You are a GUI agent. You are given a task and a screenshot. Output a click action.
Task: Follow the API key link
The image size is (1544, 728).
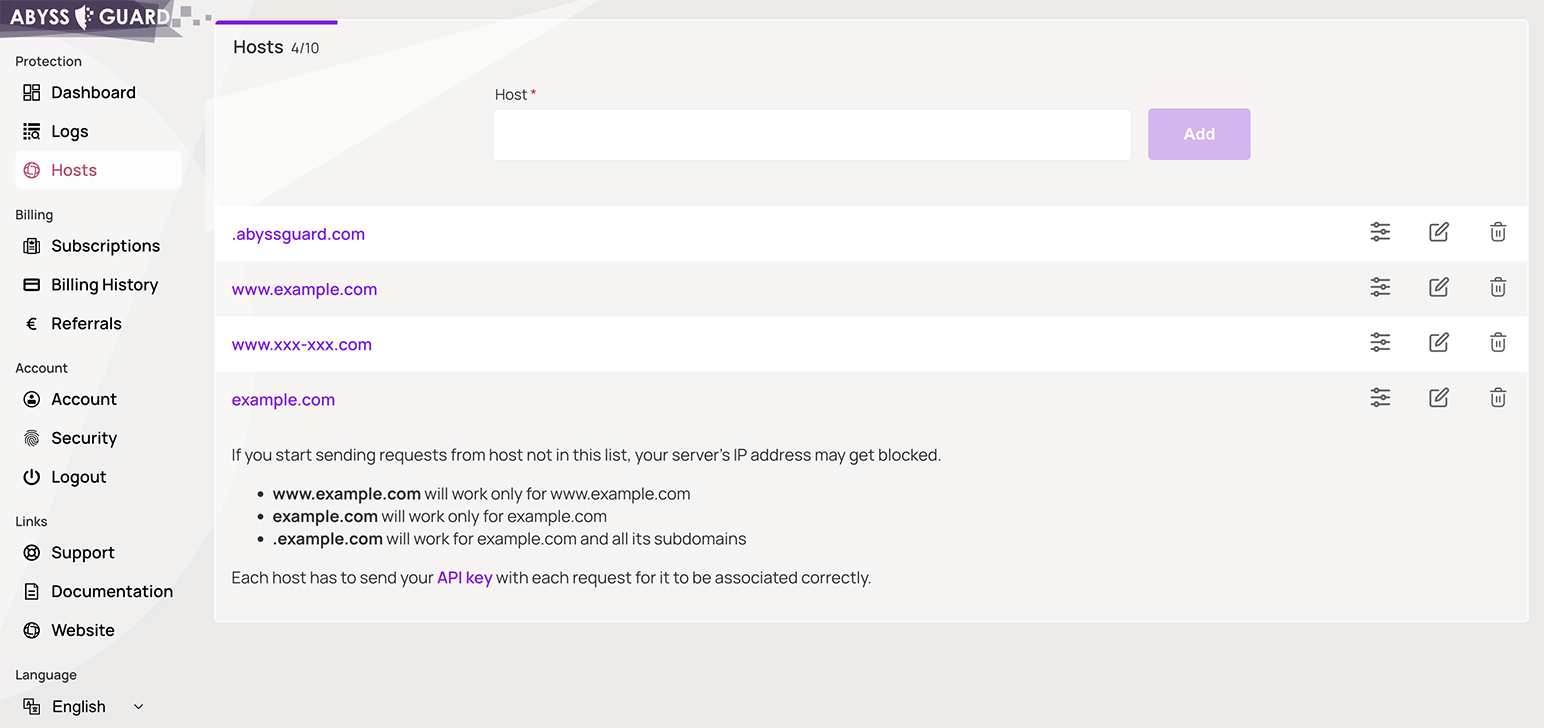pos(464,578)
